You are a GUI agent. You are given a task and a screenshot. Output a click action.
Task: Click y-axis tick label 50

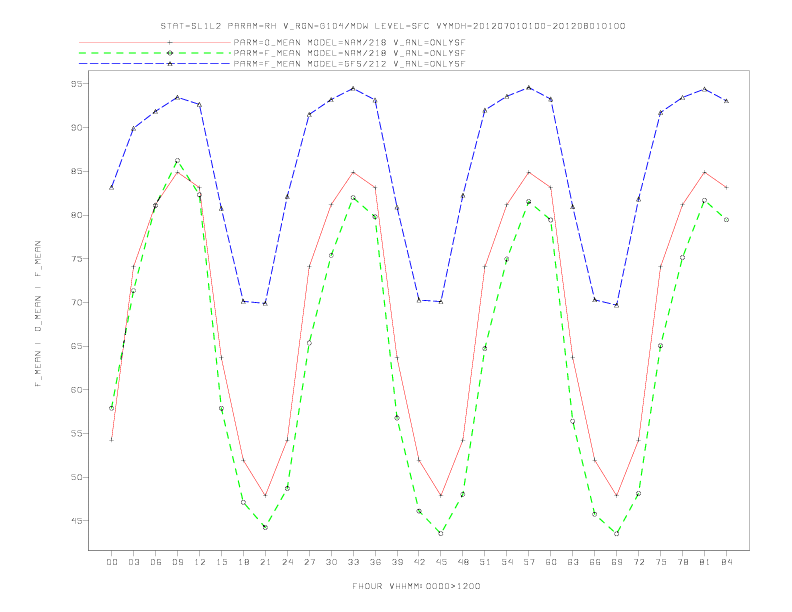pyautogui.click(x=77, y=477)
